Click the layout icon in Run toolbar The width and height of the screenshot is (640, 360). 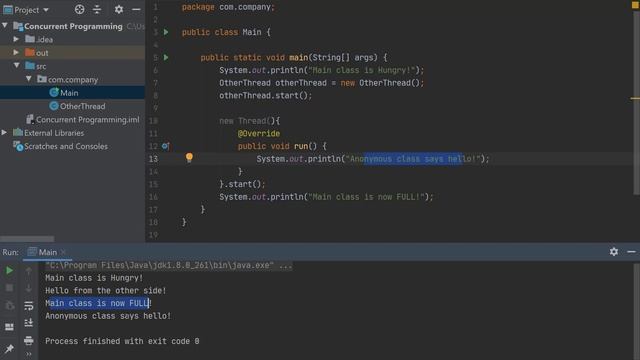pos(9,327)
